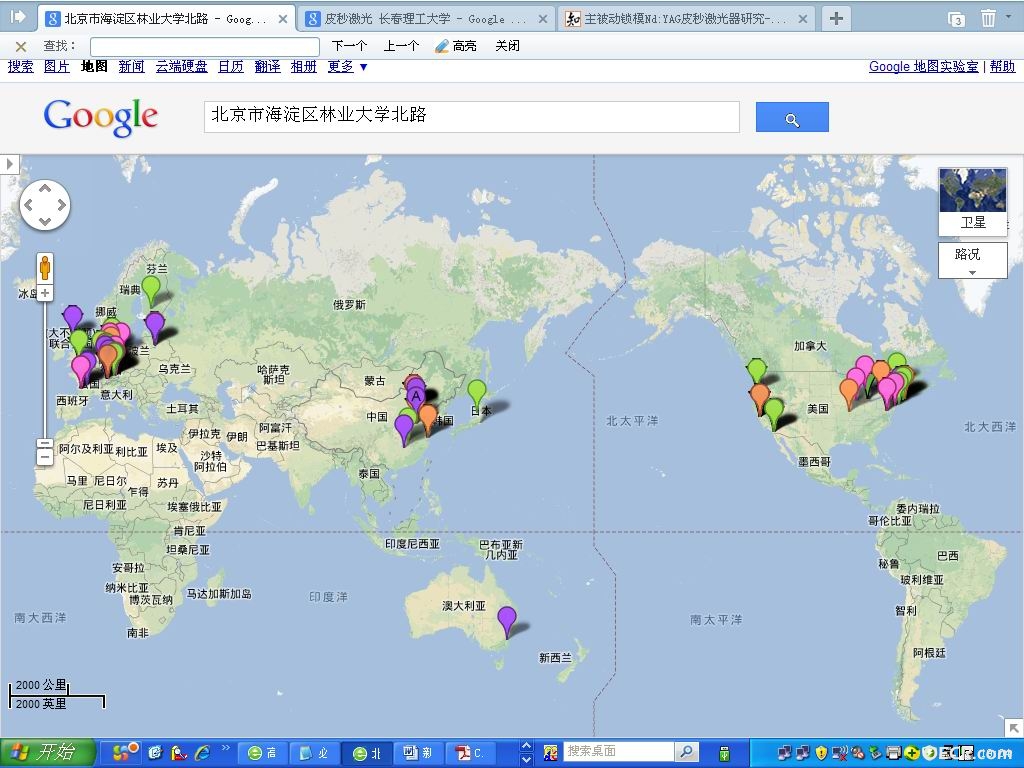Switch to the 皮秒激光 长春理工大学 Google tab
The height and width of the screenshot is (768, 1024).
[426, 19]
